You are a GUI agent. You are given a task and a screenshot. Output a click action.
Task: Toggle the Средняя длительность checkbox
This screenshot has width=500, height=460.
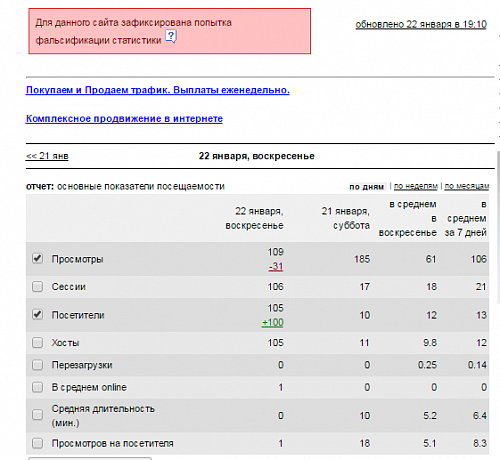(x=37, y=415)
